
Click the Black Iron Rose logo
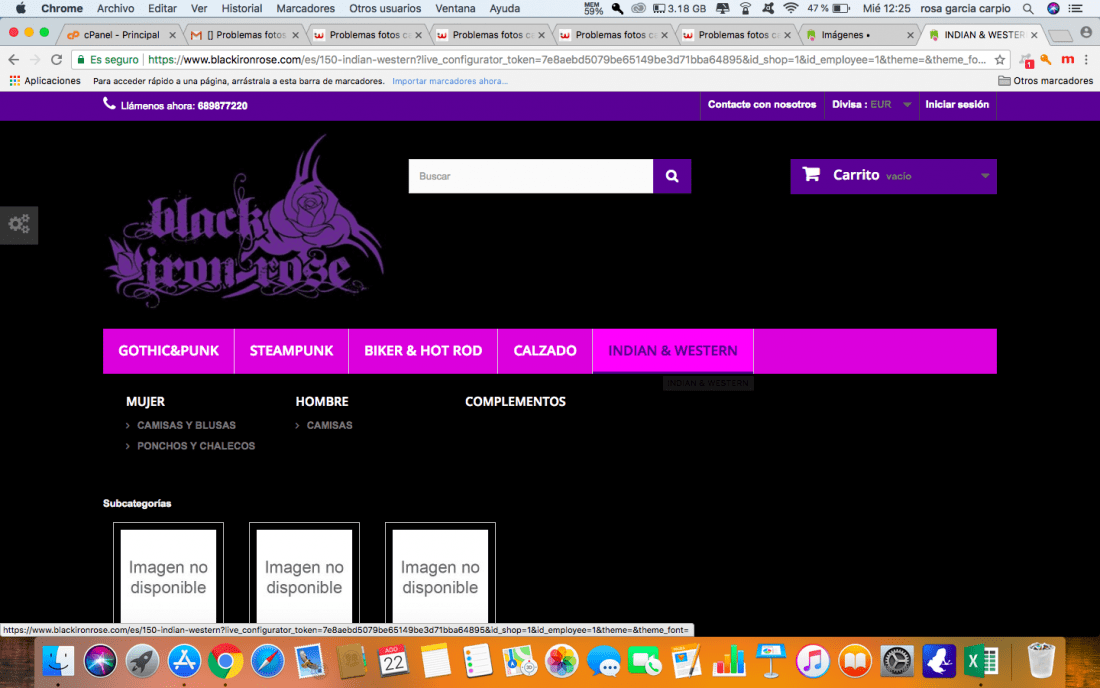click(x=245, y=222)
